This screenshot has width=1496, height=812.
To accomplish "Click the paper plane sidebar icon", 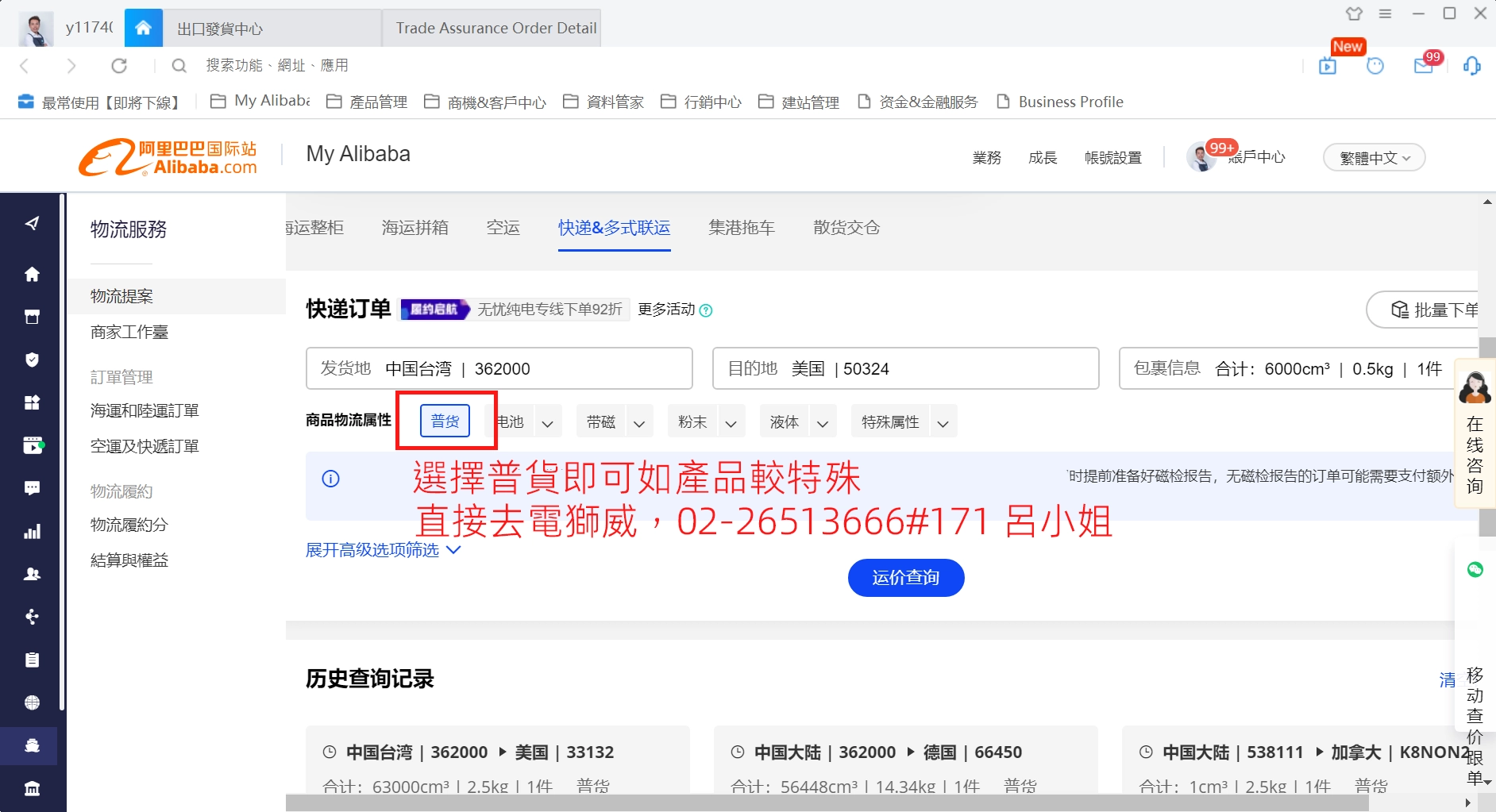I will pyautogui.click(x=32, y=223).
